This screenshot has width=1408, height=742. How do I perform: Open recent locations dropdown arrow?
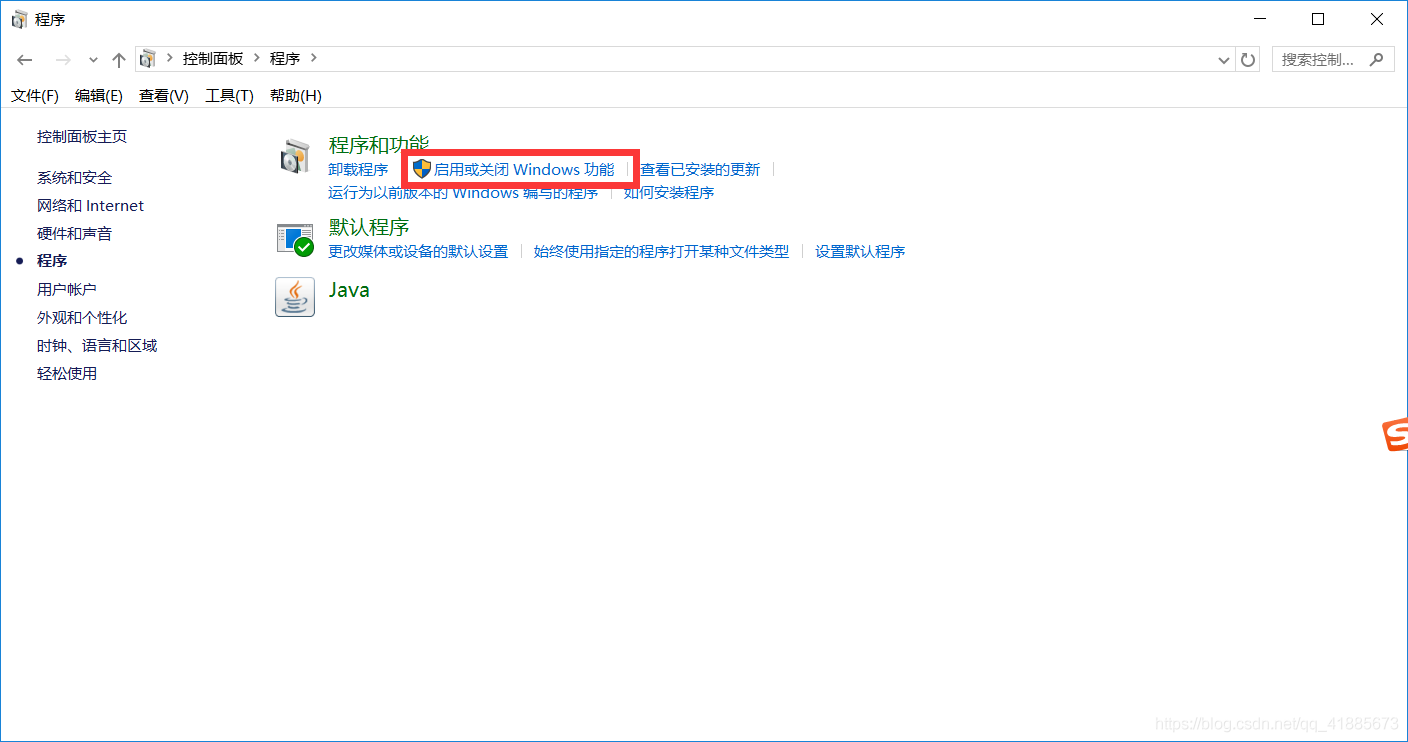pyautogui.click(x=93, y=60)
